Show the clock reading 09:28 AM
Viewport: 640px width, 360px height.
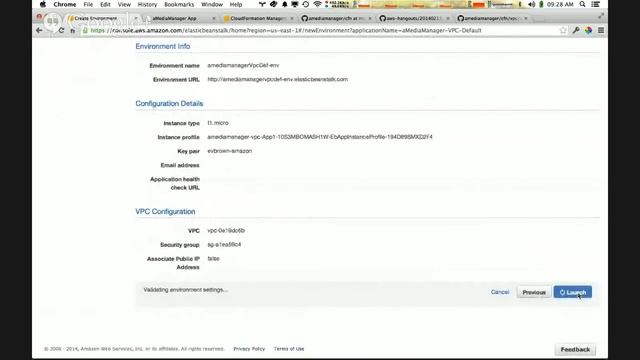(x=560, y=4)
